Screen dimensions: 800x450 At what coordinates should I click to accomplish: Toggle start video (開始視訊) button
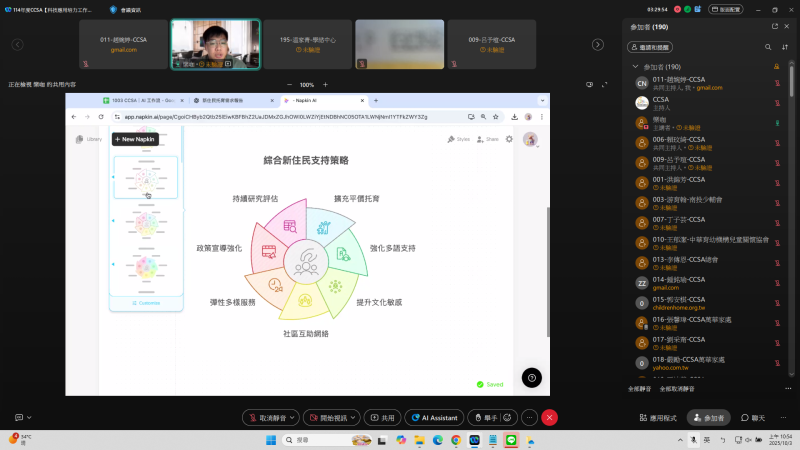[x=329, y=417]
